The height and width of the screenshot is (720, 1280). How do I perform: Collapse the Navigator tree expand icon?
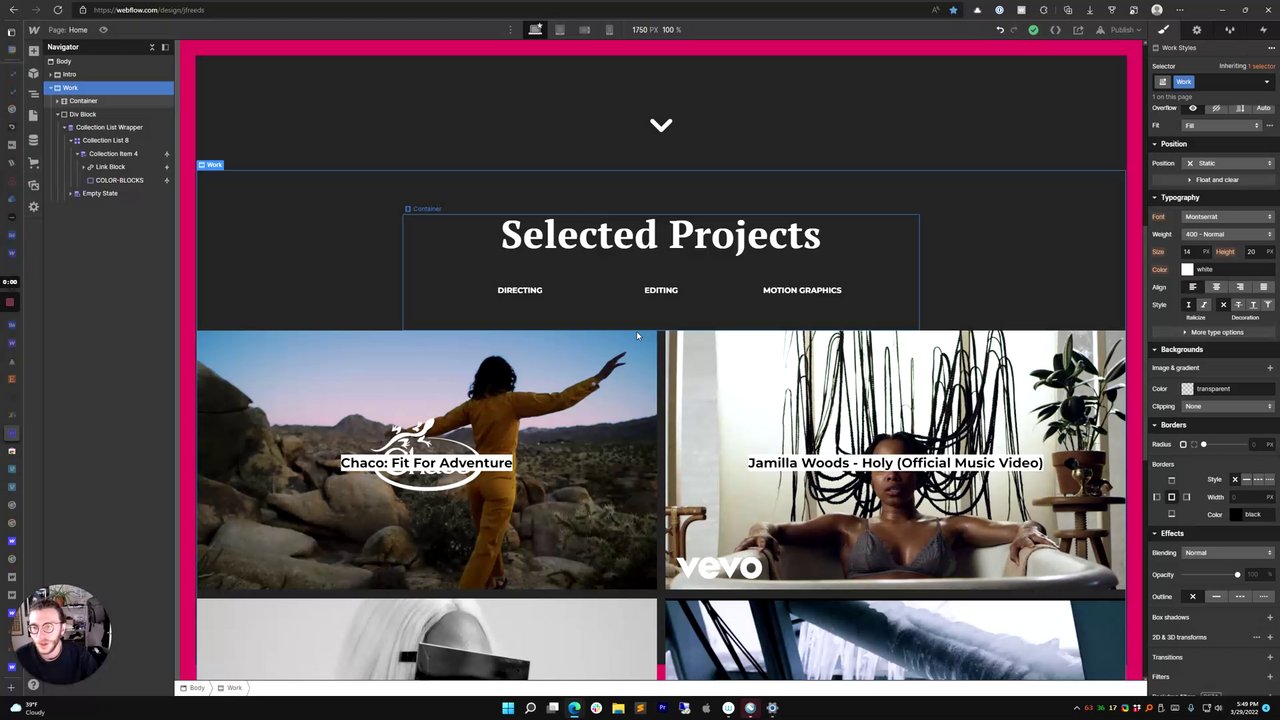pyautogui.click(x=152, y=47)
